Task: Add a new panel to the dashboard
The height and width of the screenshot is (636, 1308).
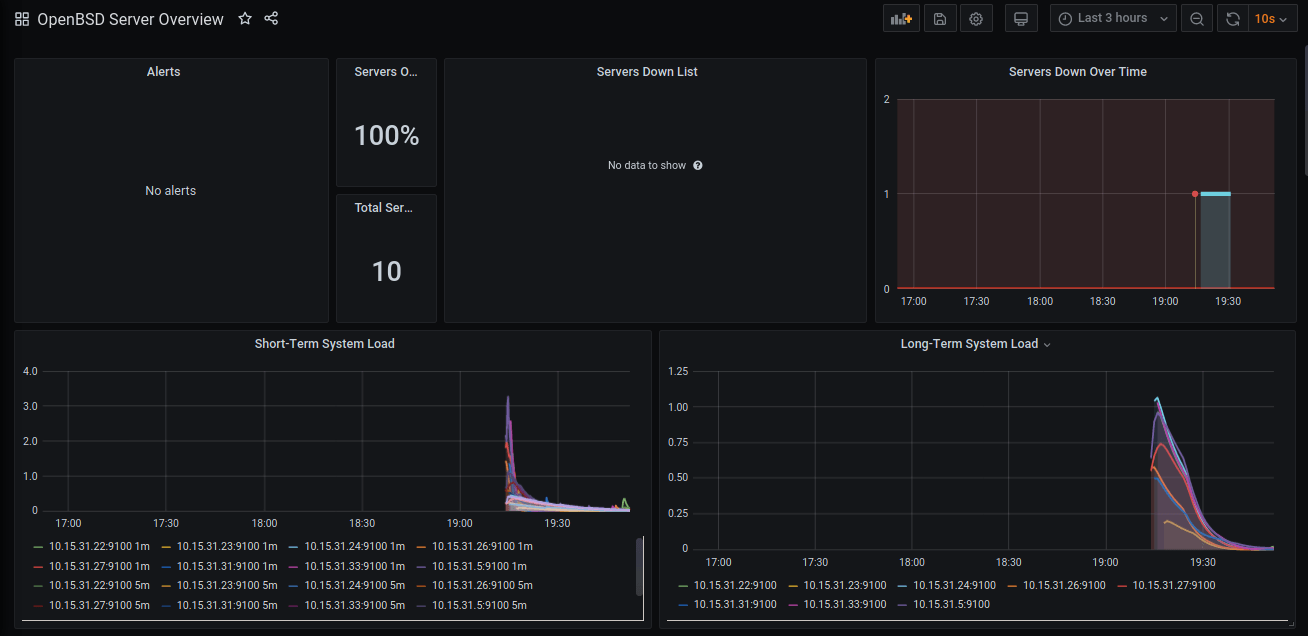Action: pos(900,18)
